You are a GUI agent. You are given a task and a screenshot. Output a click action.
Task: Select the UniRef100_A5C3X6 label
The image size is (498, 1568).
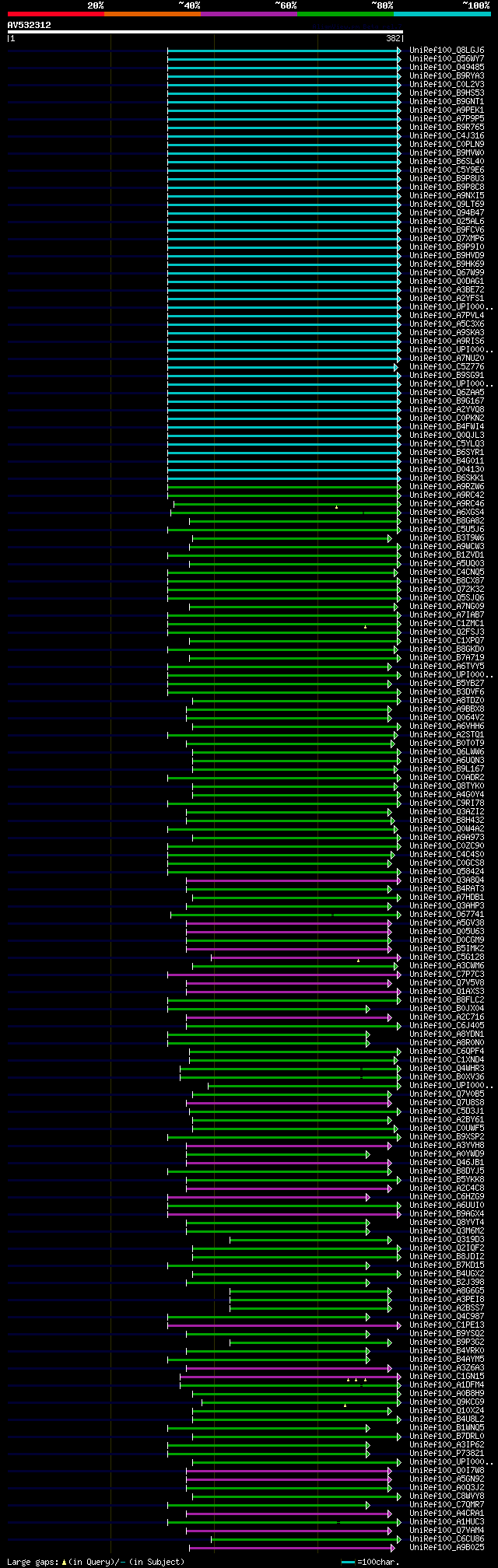(447, 324)
